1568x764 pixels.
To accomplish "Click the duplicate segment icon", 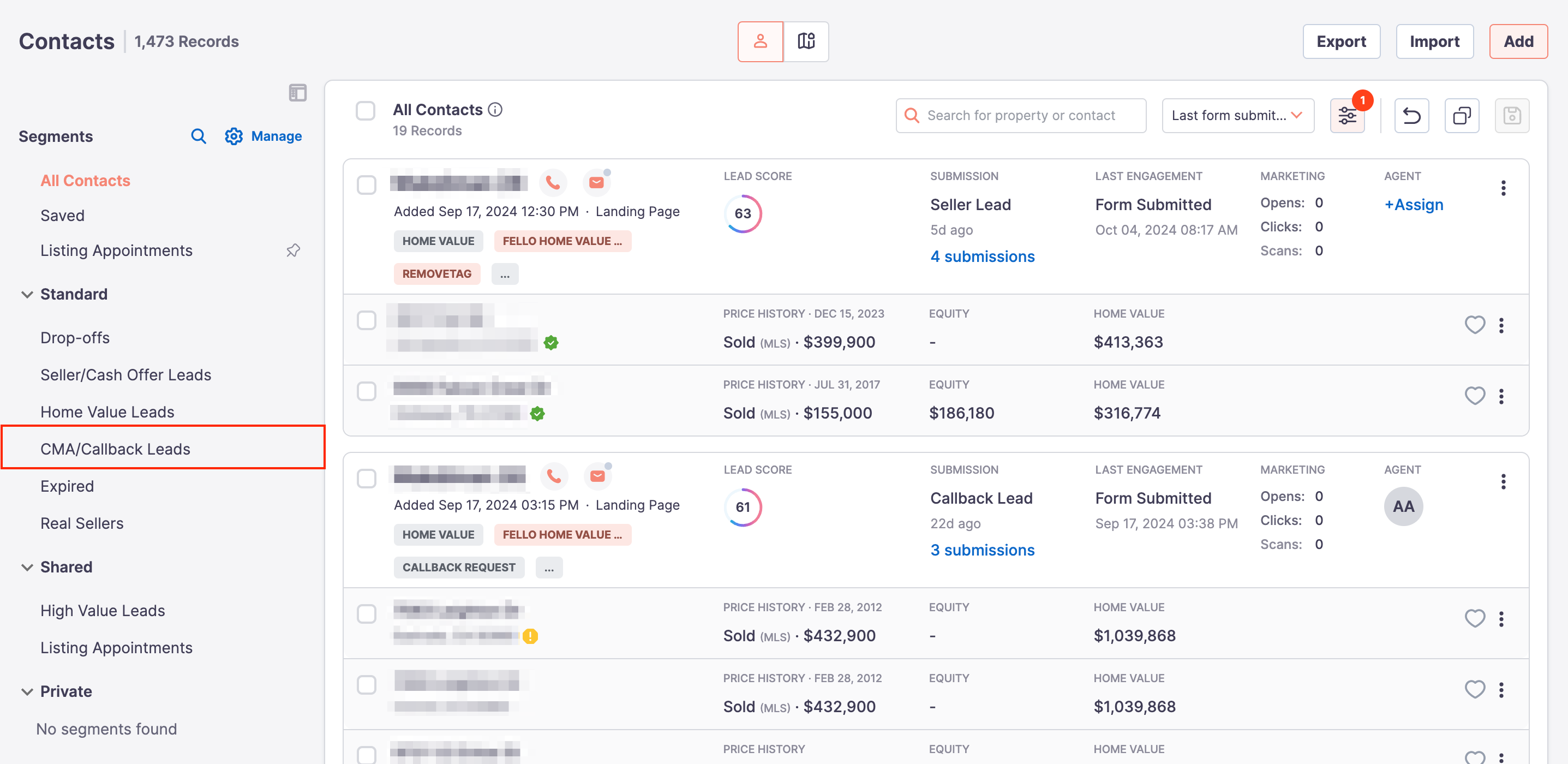I will click(x=1462, y=115).
